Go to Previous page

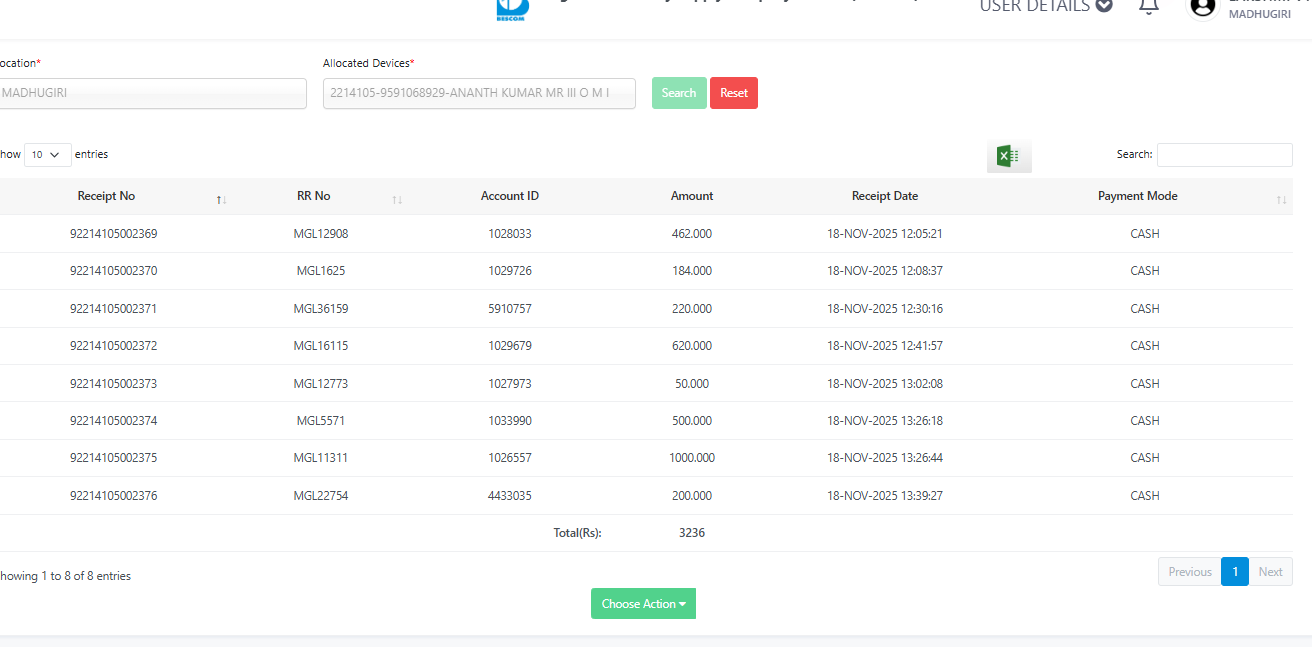(x=1190, y=572)
